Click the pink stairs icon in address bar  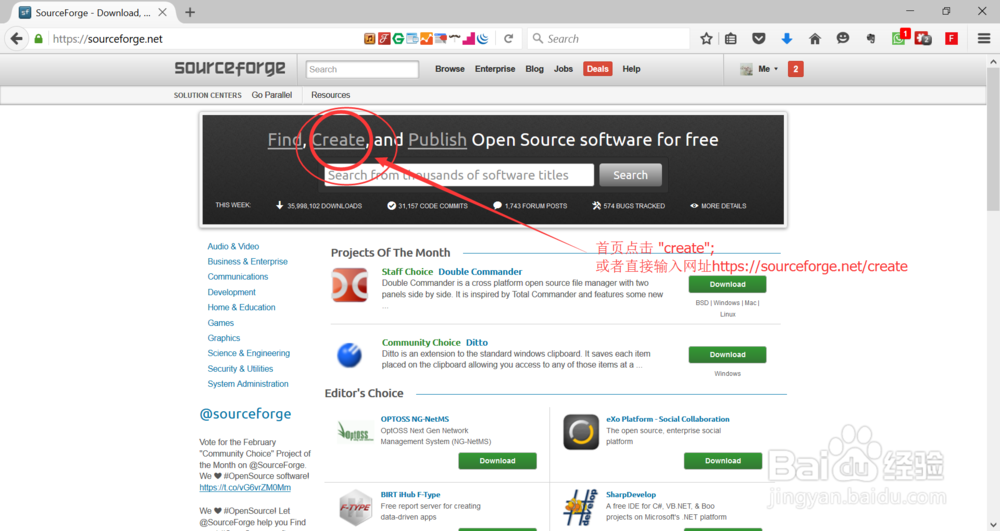coord(469,39)
